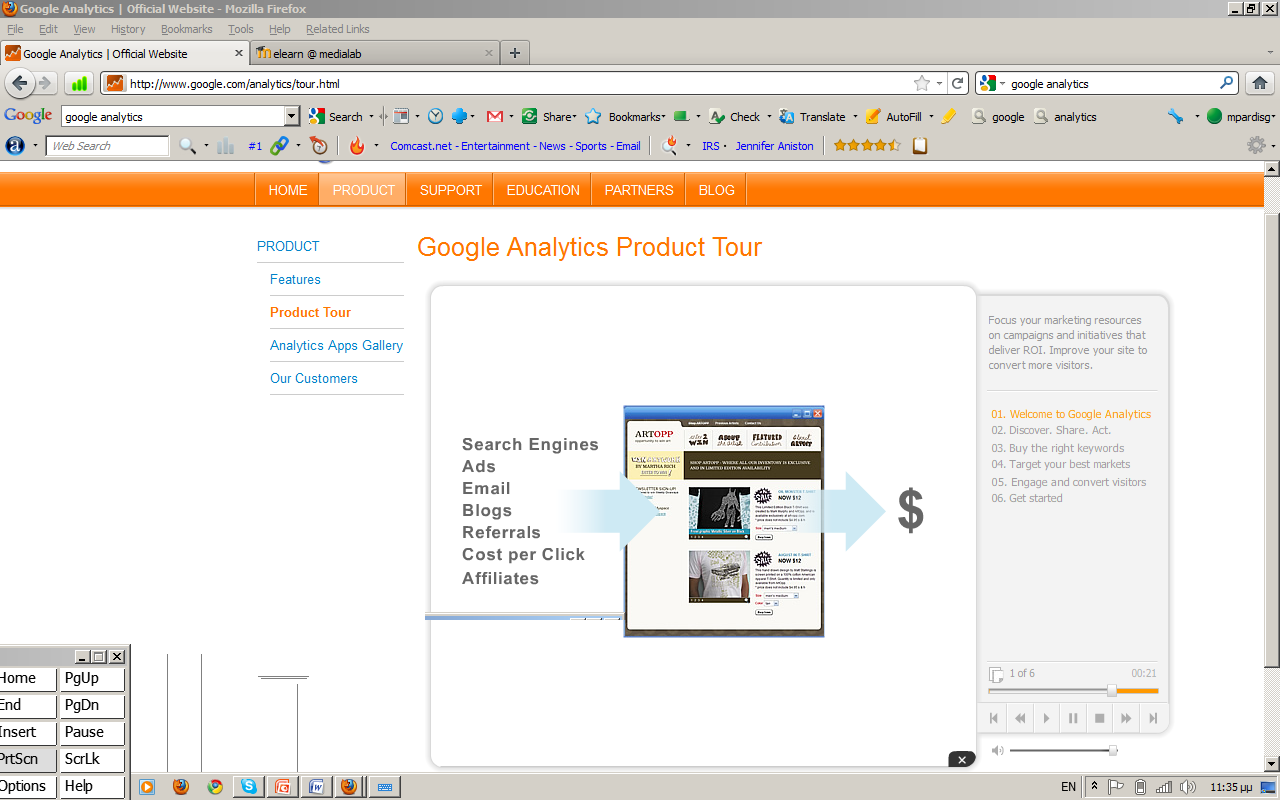
Task: Click the tour progress slider thumb
Action: coord(1112,690)
